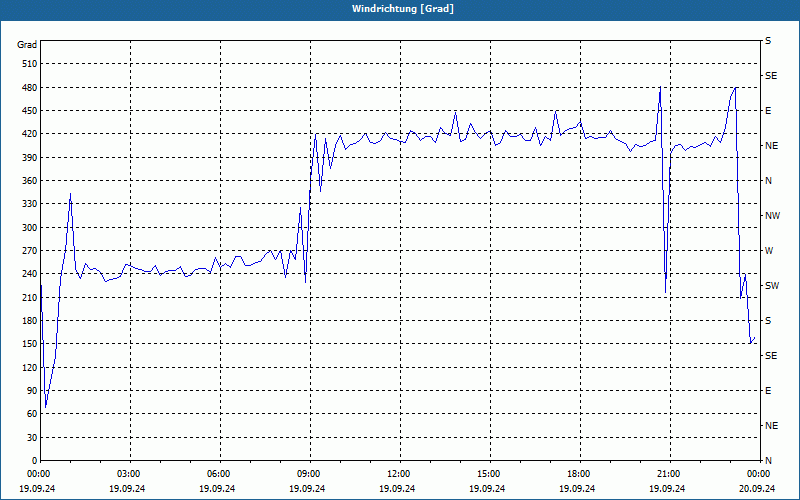Select the 360 degree axis label

(x=30, y=181)
